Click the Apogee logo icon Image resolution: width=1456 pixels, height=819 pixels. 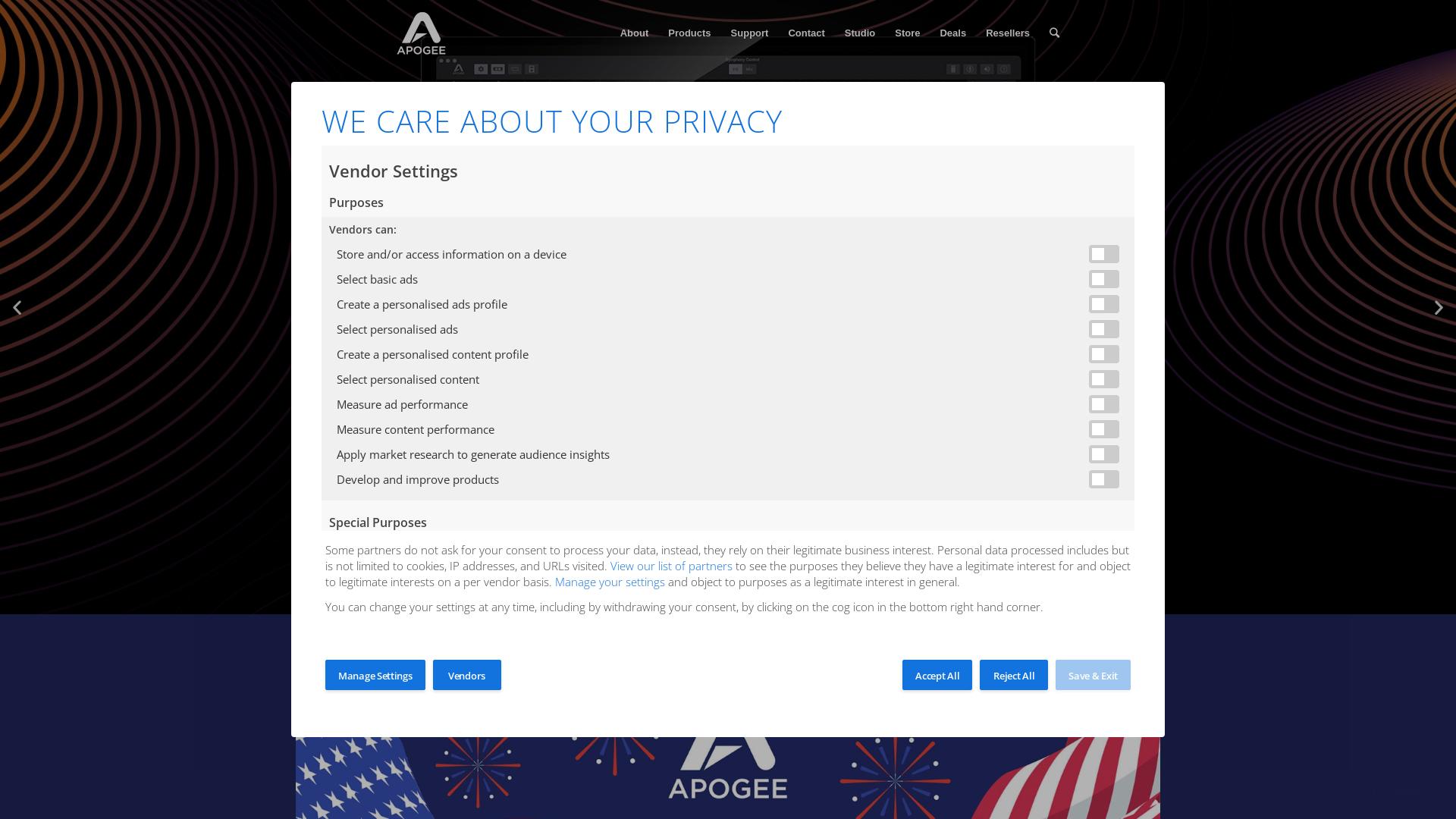(421, 32)
